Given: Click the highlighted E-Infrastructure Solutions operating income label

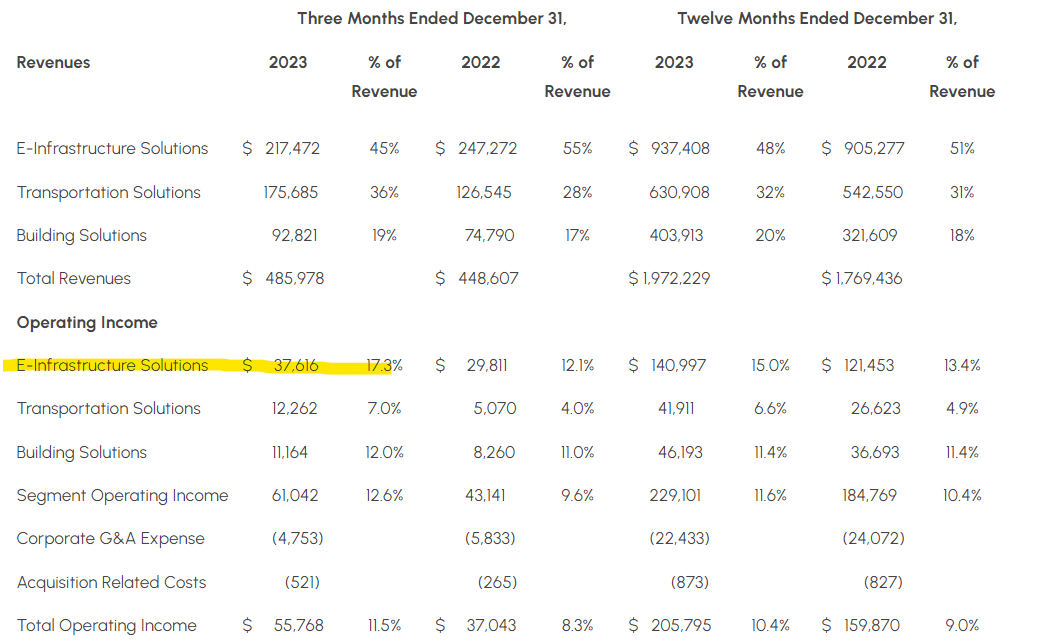Looking at the screenshot, I should click(x=112, y=366).
